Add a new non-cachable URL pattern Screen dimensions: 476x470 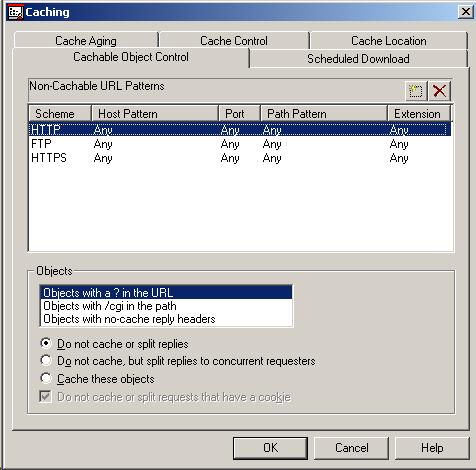click(x=416, y=91)
